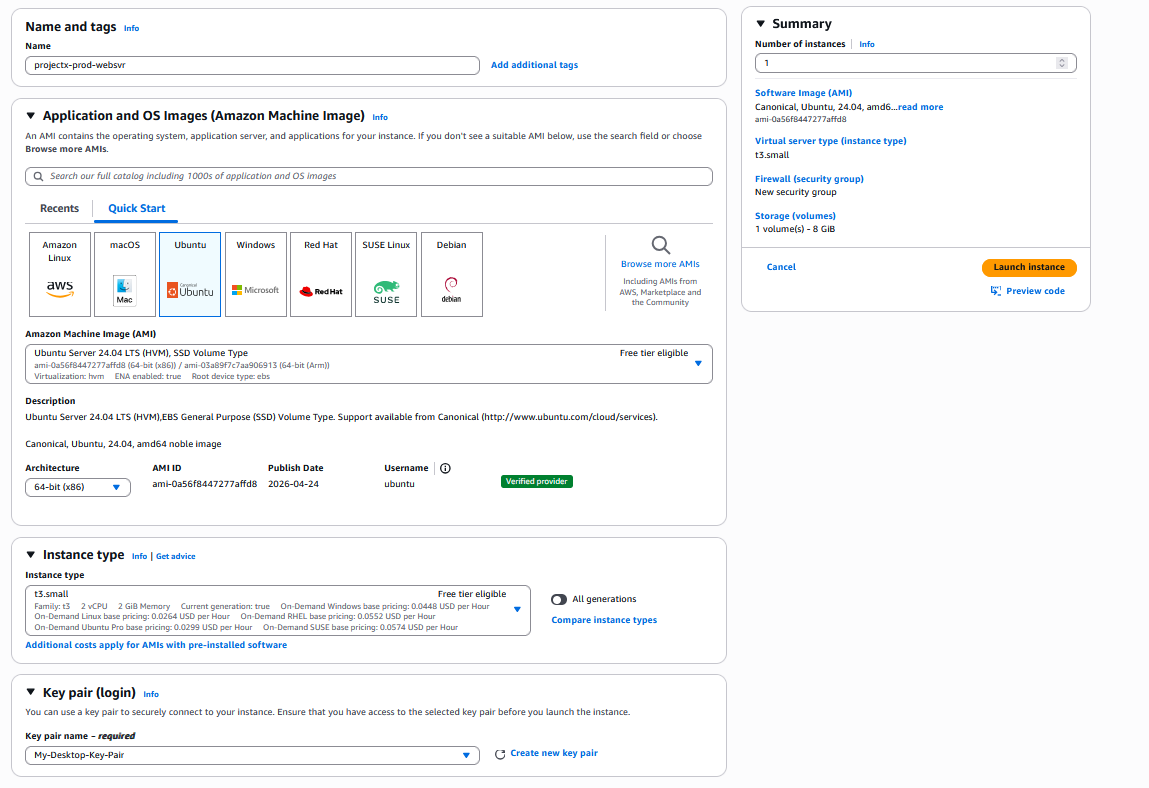Select the Amazon Linux AMI tile
Screen dimensions: 1149x788
tap(60, 274)
